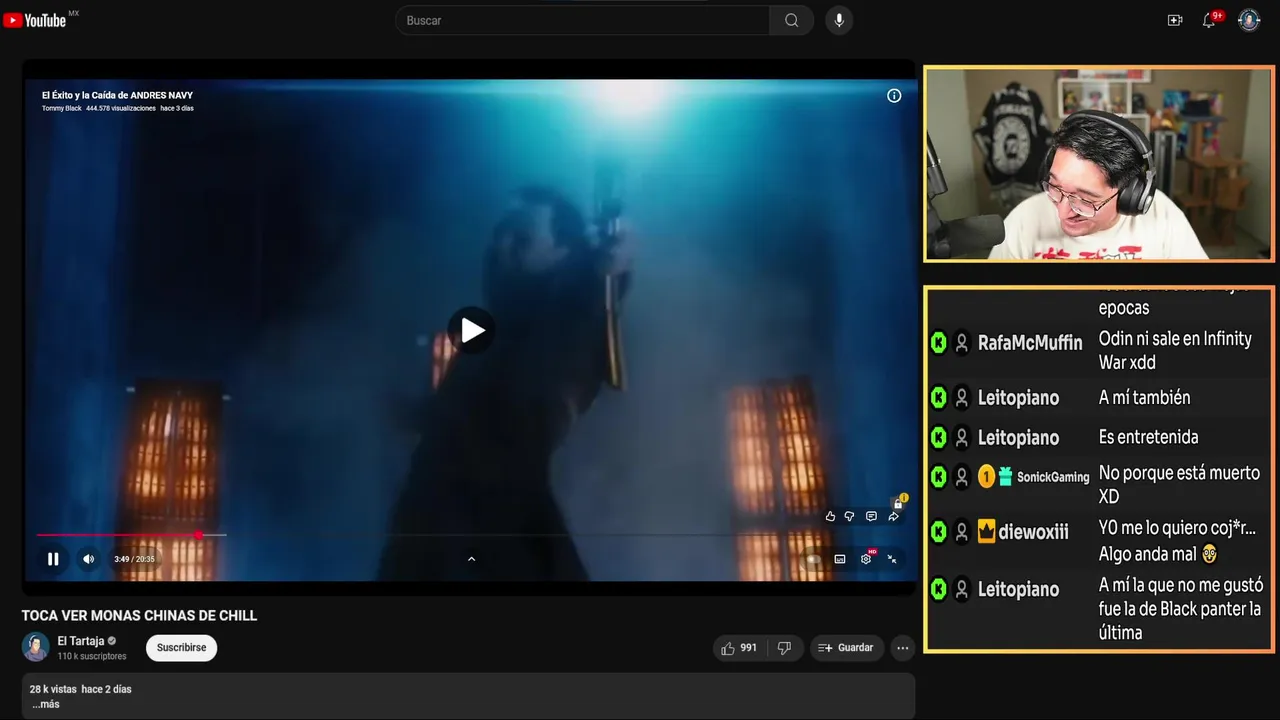The width and height of the screenshot is (1280, 720).
Task: Click diewoxiii username in chat
Action: (1033, 532)
